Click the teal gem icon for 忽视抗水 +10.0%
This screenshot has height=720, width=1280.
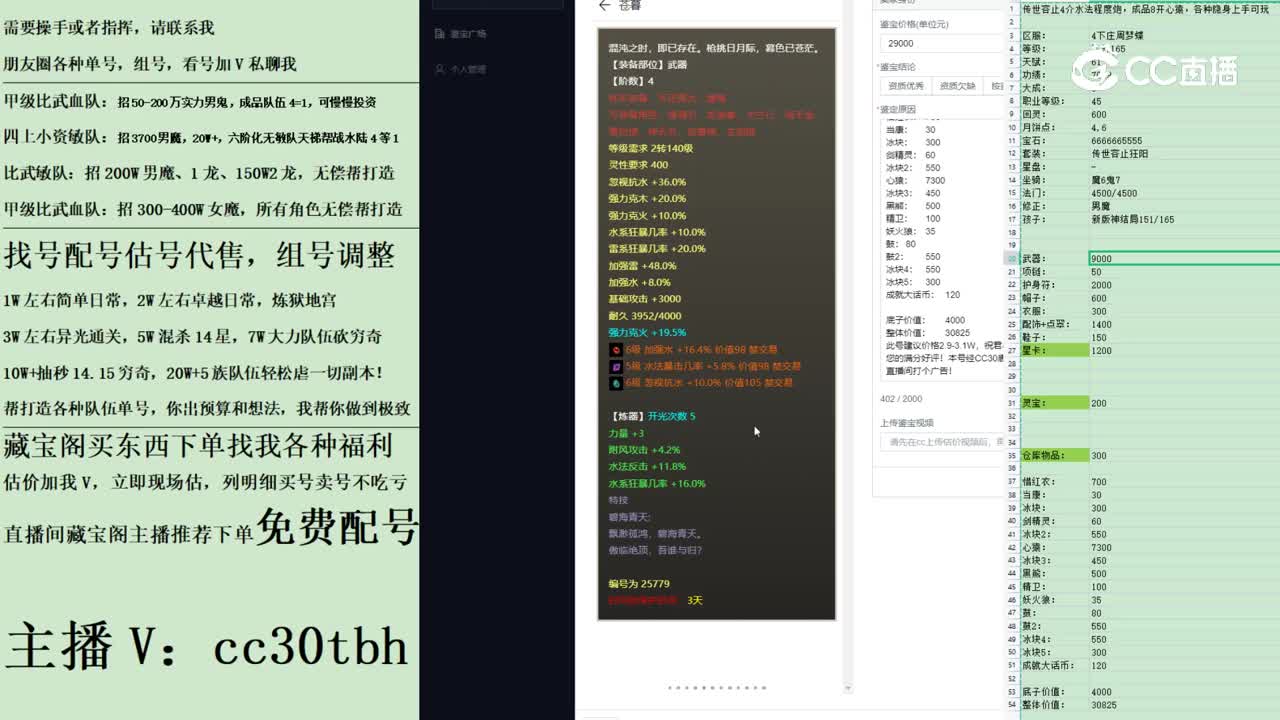tap(616, 383)
